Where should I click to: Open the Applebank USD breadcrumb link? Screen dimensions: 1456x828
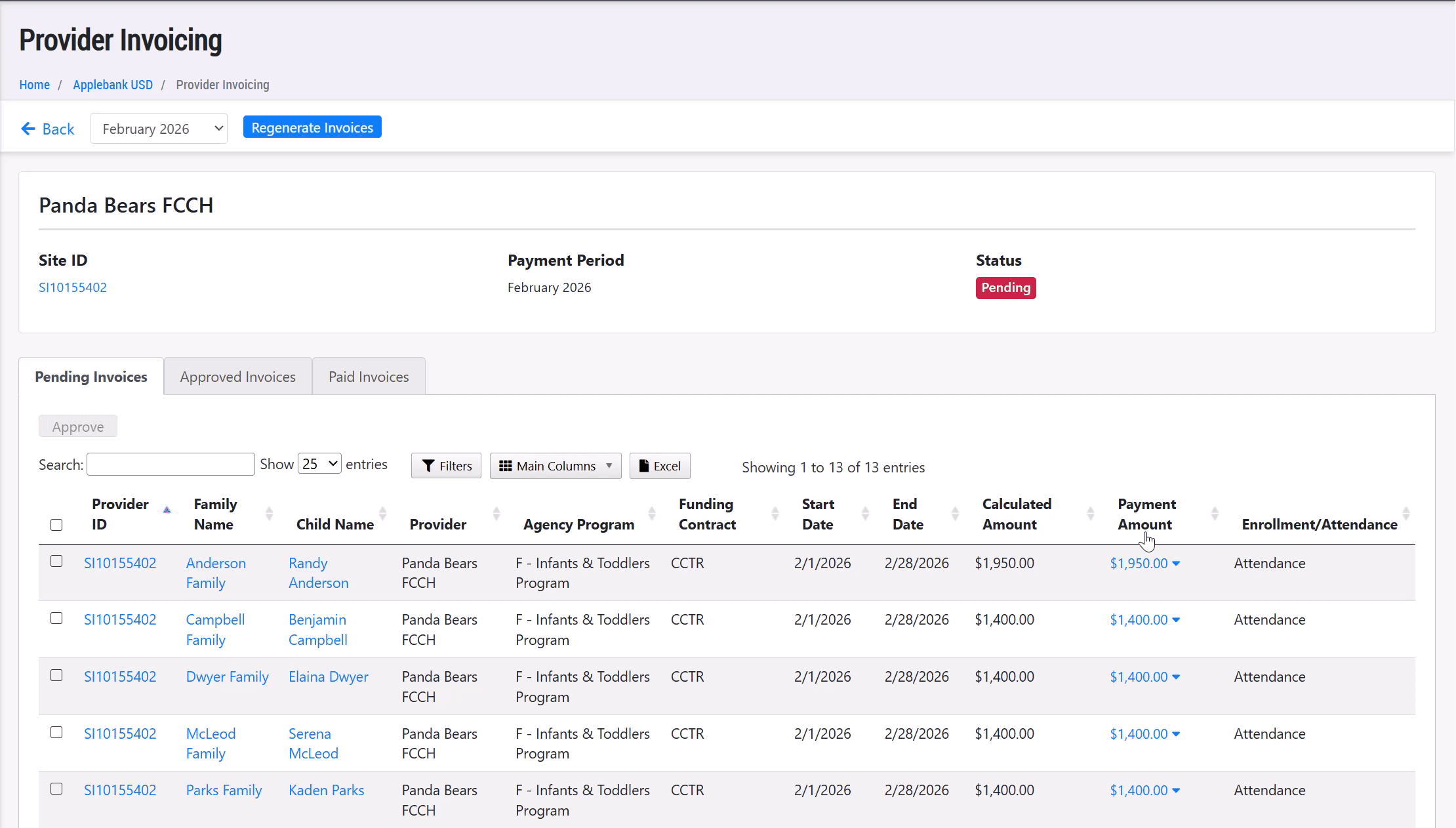tap(113, 85)
